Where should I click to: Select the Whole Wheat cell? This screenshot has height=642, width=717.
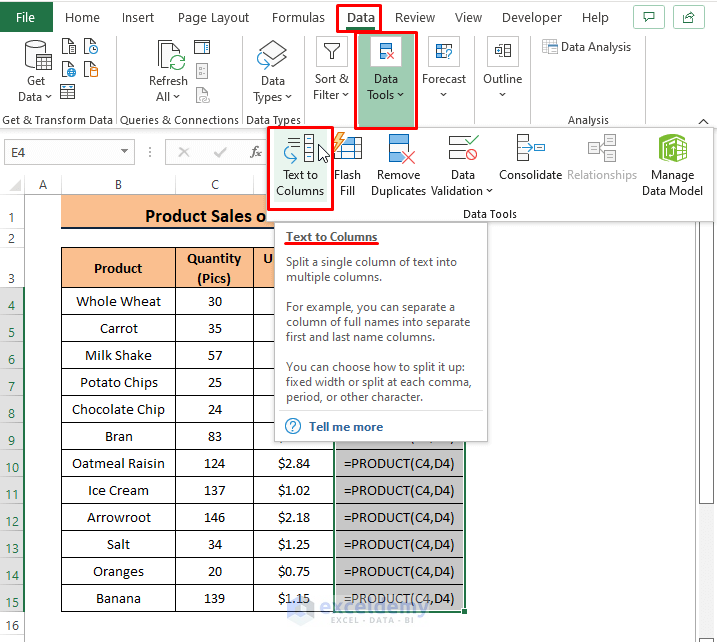tap(118, 301)
